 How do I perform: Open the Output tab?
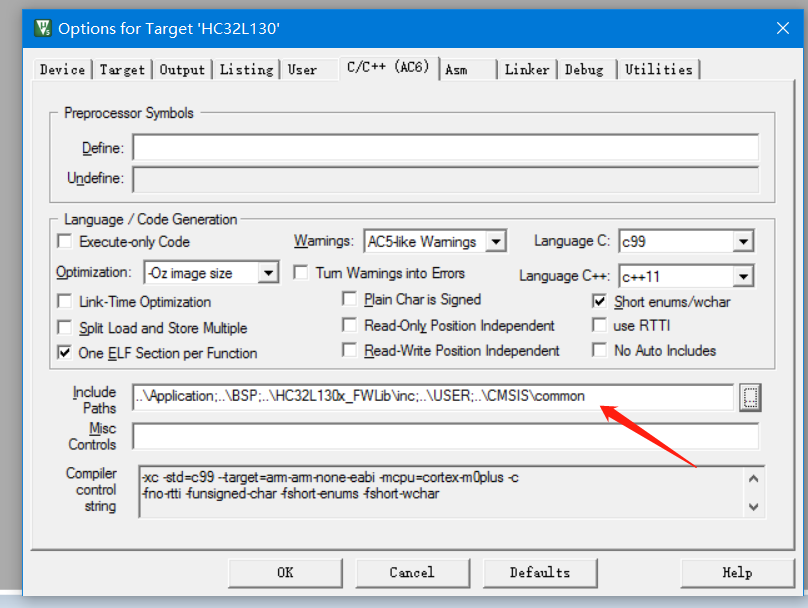click(x=182, y=70)
